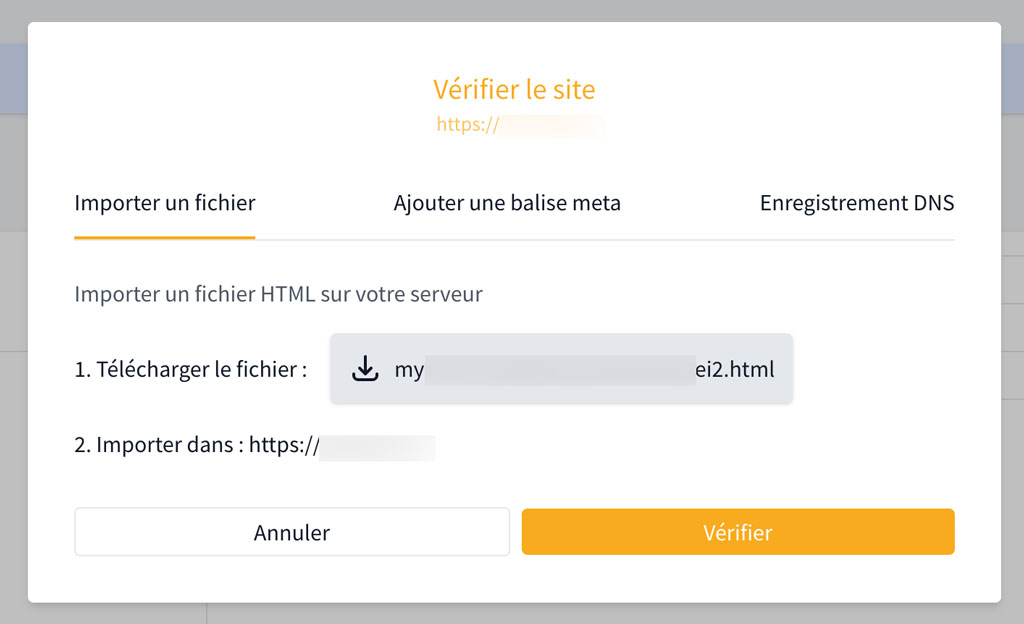This screenshot has width=1024, height=624.
Task: Cancel with the "Annuler" button
Action: point(292,532)
